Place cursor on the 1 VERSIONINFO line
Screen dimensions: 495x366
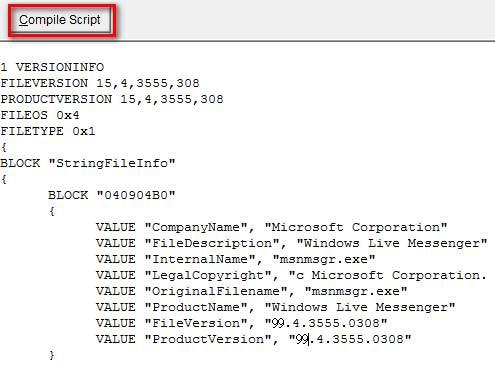[52, 67]
